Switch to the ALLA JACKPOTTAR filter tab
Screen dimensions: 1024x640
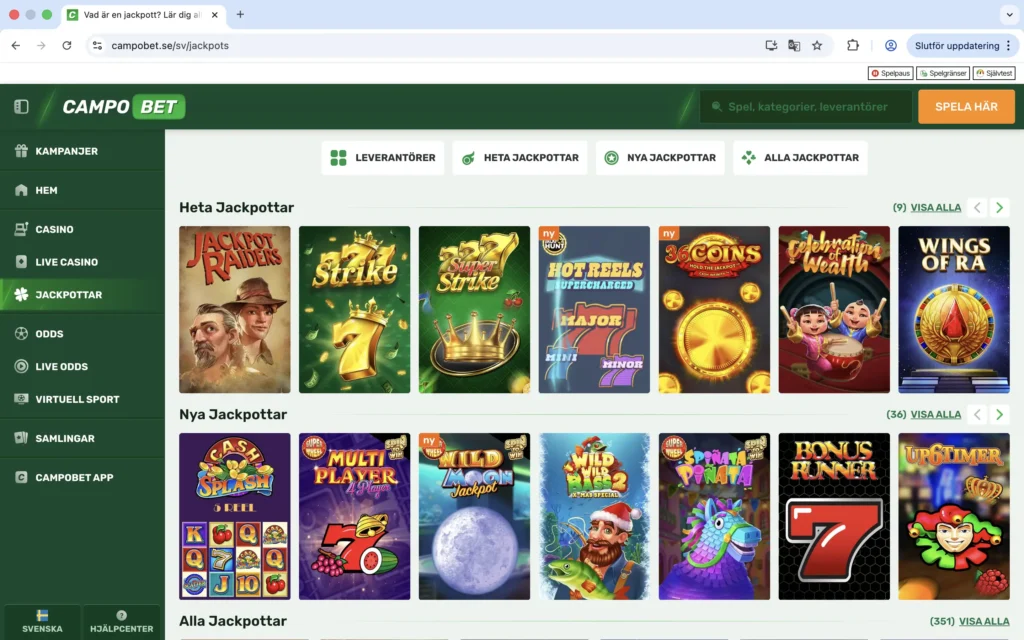tap(800, 157)
